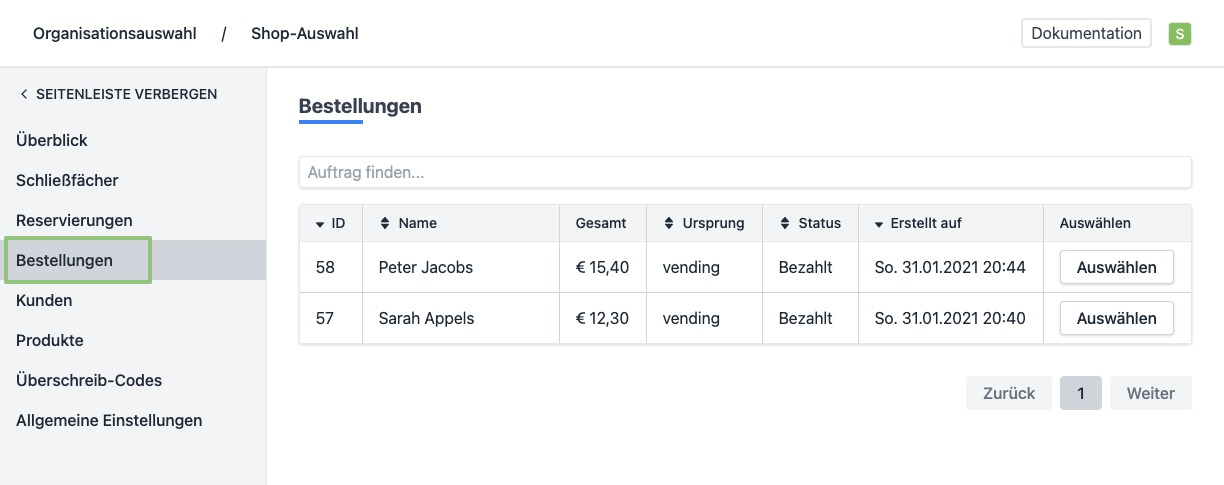Select order 57 from Sarah Appels
Screen dimensions: 1224x485
[x=1116, y=318]
